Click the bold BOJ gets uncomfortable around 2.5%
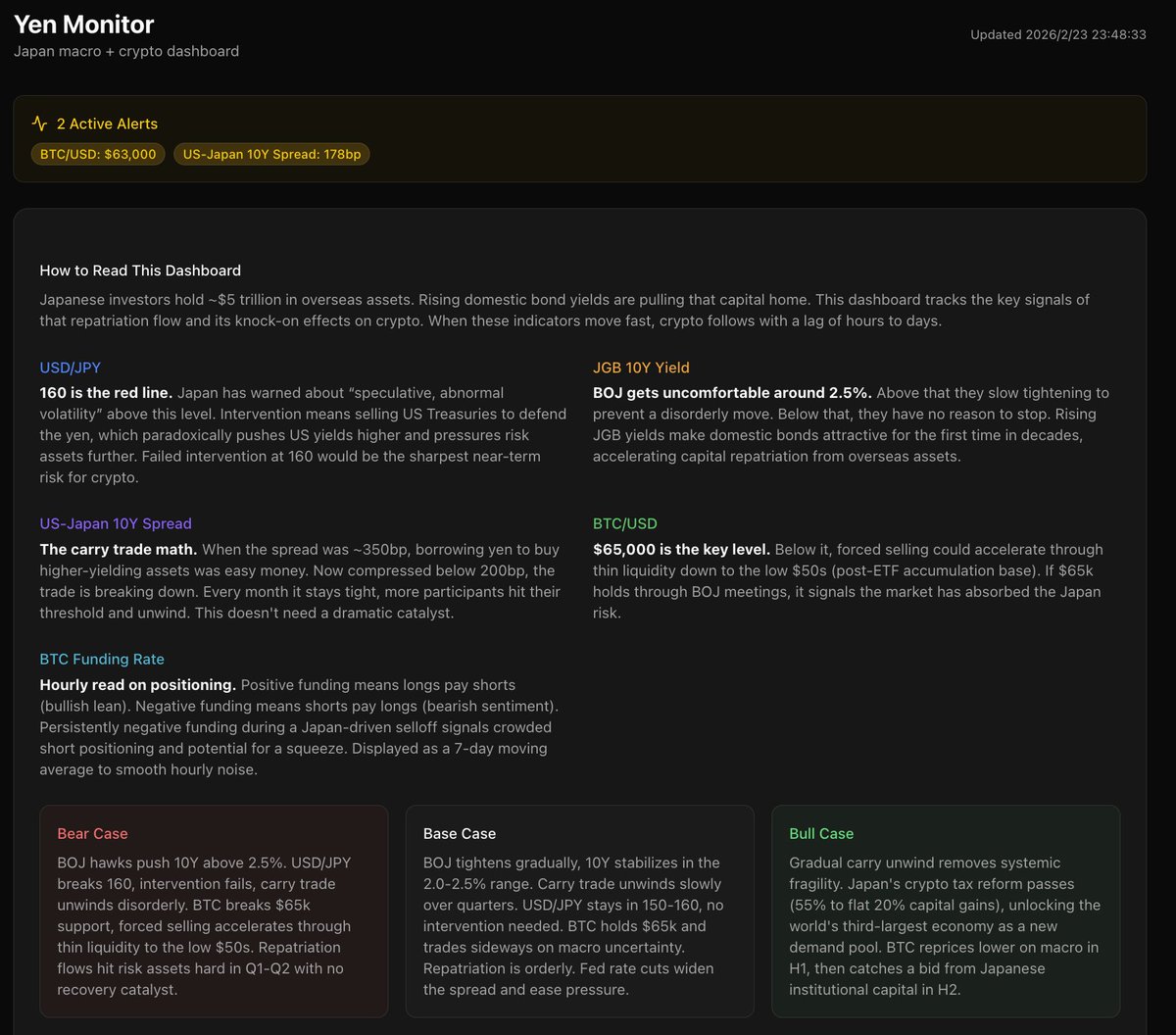 [732, 393]
